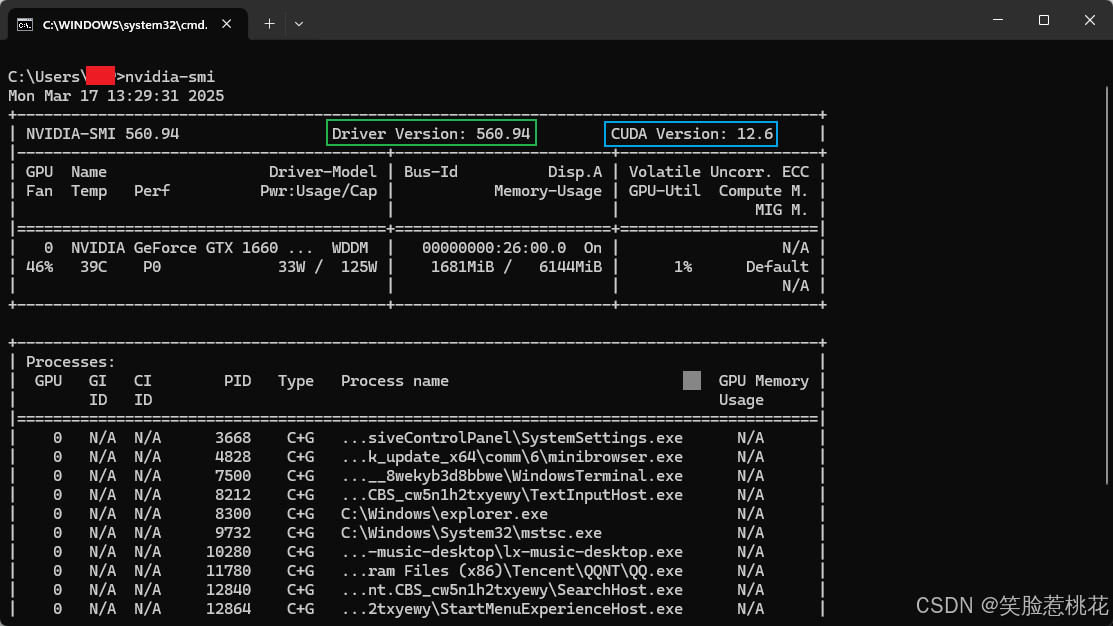Click the QQ.exe process name
The height and width of the screenshot is (626, 1113).
tap(512, 571)
